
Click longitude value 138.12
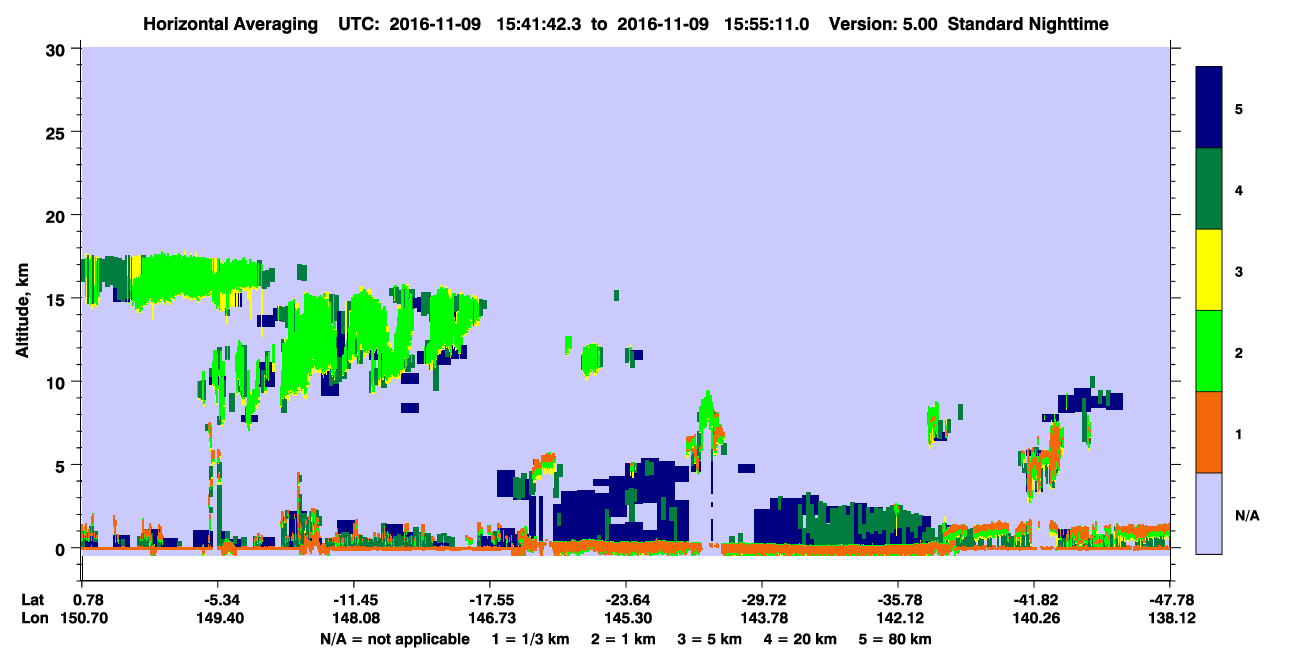1170,619
